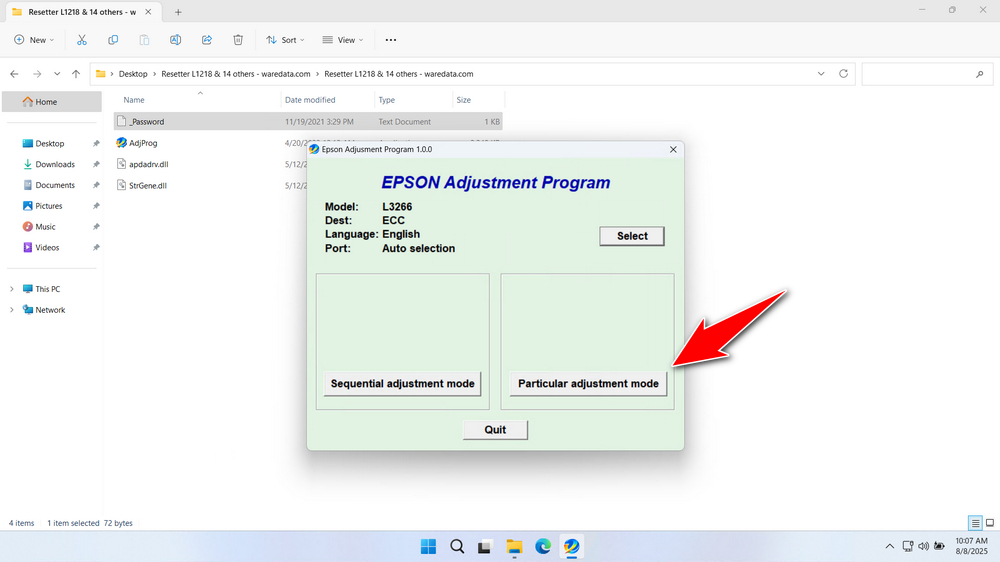Click the Delete trash icon
1000x562 pixels.
pyautogui.click(x=238, y=40)
